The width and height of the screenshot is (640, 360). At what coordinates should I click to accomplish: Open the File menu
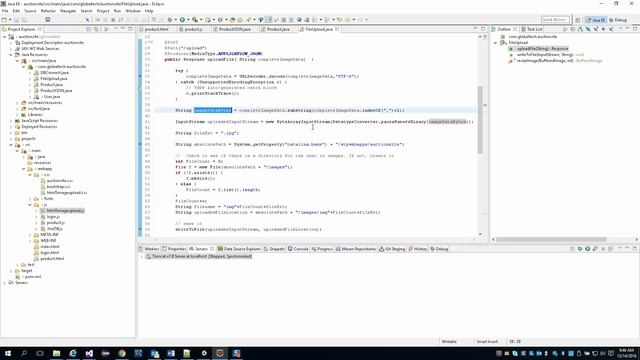(x=5, y=11)
